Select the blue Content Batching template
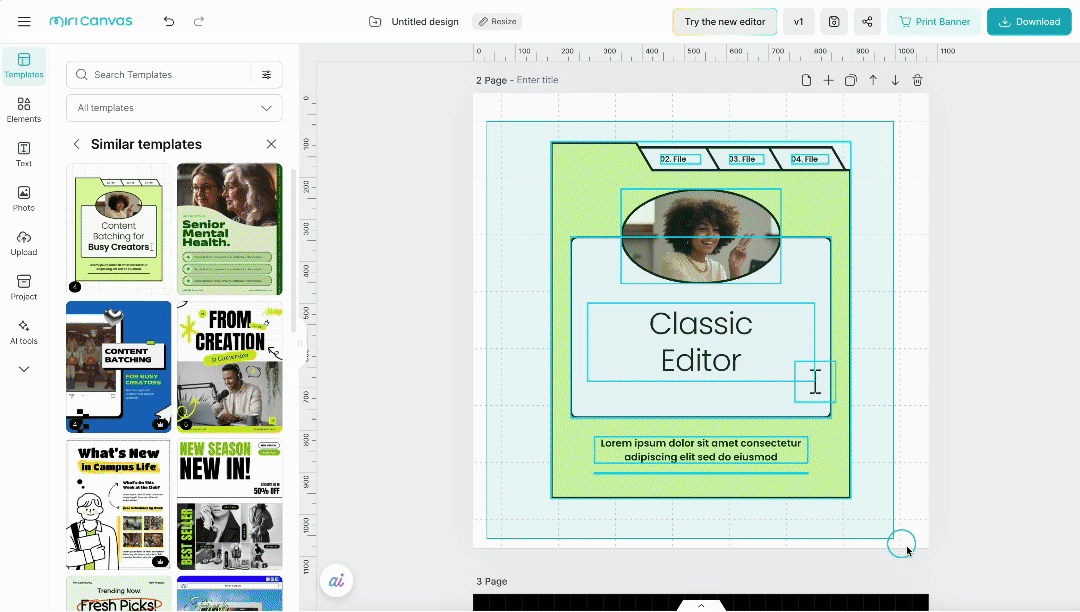 tap(118, 367)
